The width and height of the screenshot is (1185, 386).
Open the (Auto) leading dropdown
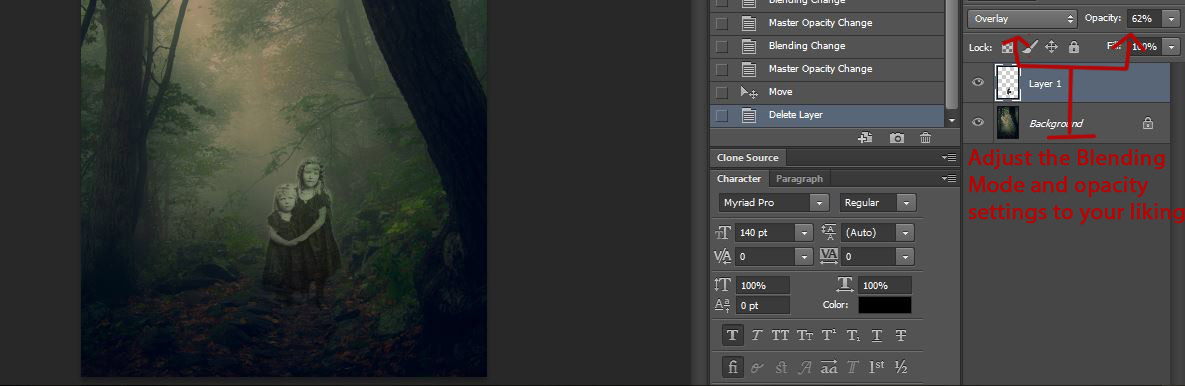point(905,233)
